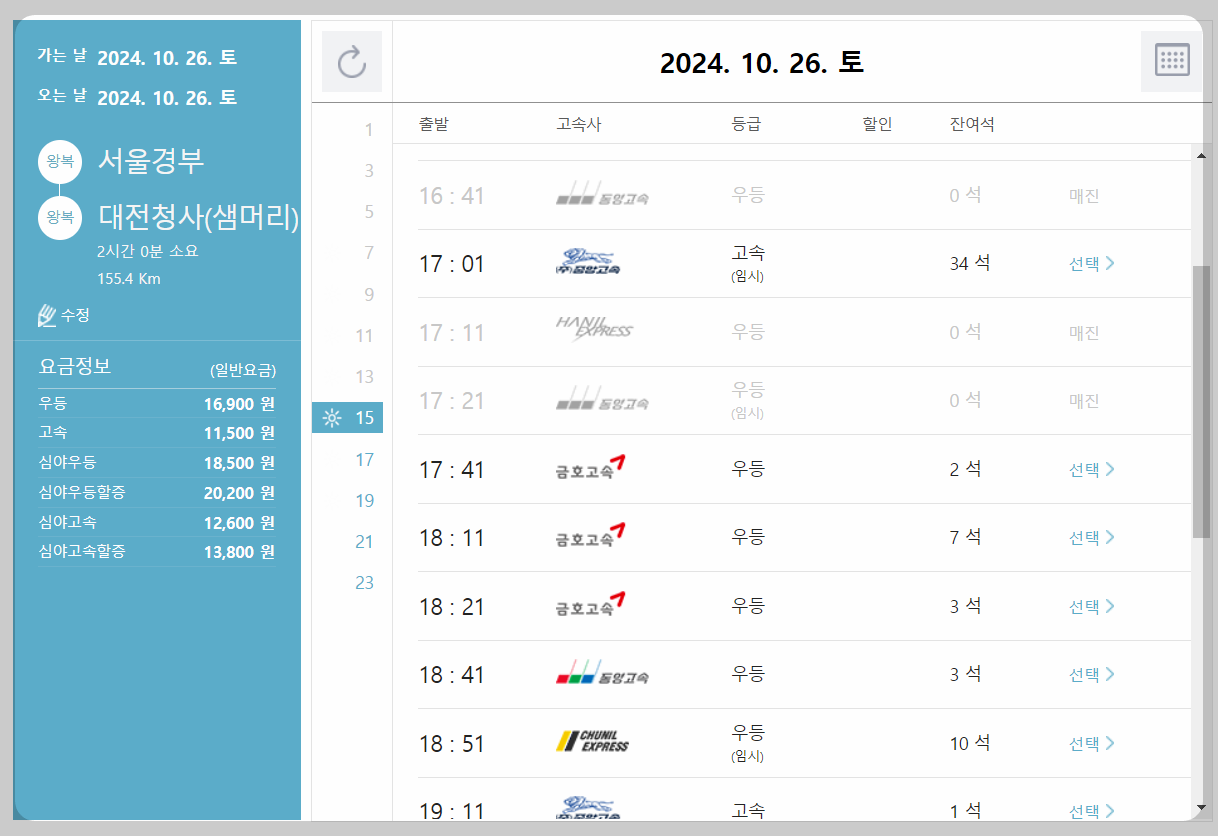The width and height of the screenshot is (1218, 836).
Task: Click the 34 석 remaining seats value
Action: tap(970, 263)
